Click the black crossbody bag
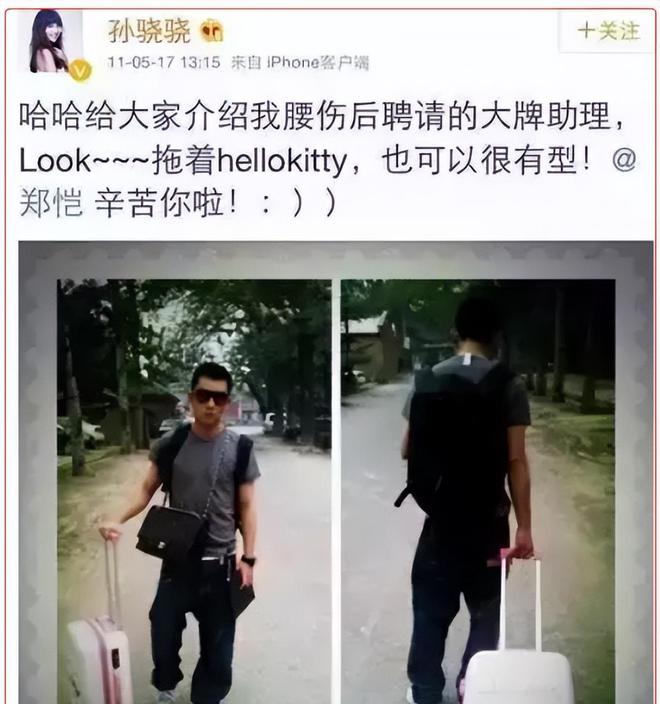Screen dimensions: 660x704 (x=169, y=533)
